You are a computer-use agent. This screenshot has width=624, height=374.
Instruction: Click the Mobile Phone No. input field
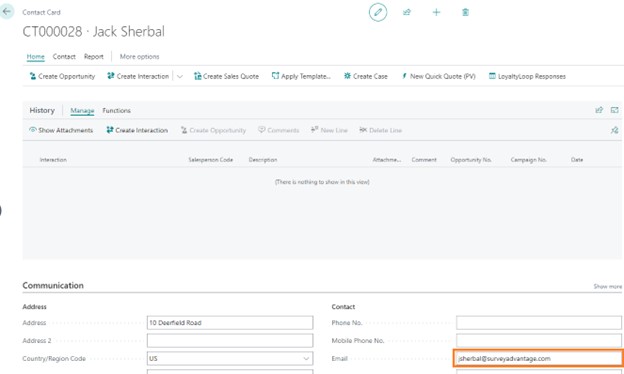539,341
